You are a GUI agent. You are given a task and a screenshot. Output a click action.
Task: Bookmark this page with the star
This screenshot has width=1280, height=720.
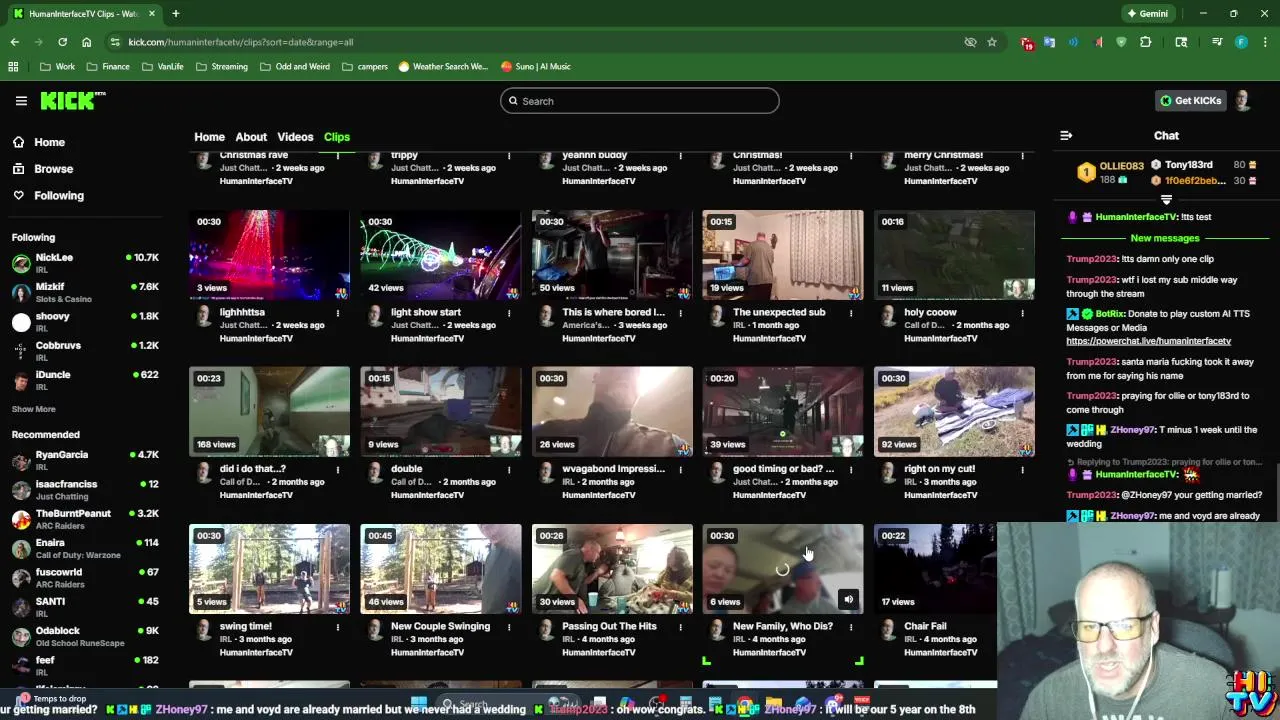pyautogui.click(x=992, y=42)
